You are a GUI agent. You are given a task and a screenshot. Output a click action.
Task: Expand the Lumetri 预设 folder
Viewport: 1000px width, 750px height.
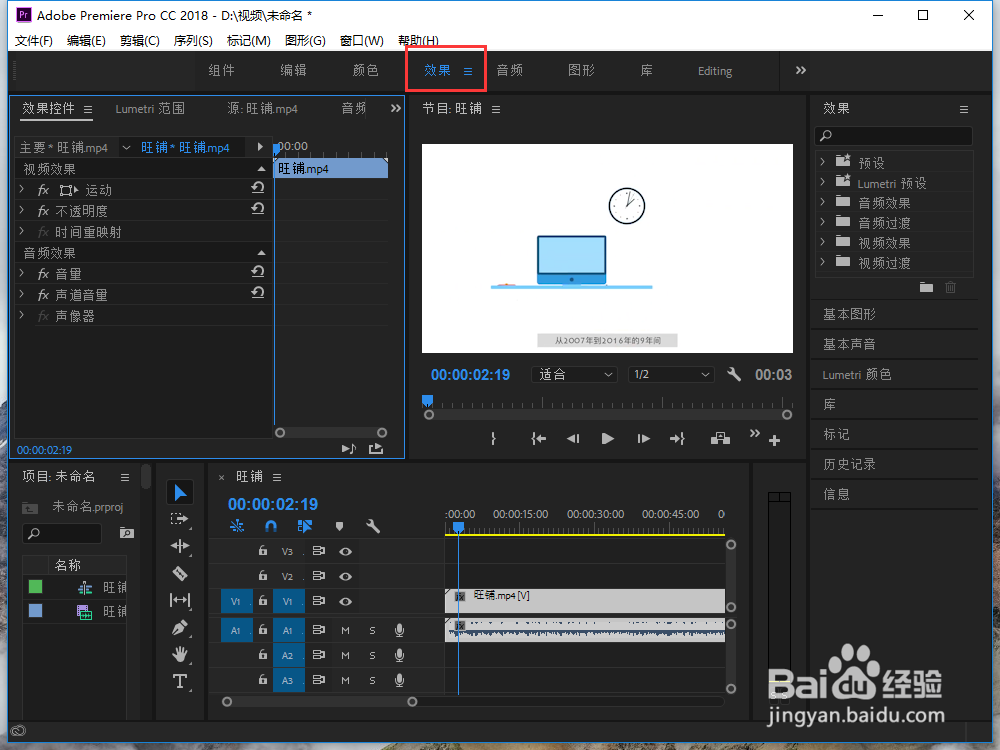(x=823, y=182)
